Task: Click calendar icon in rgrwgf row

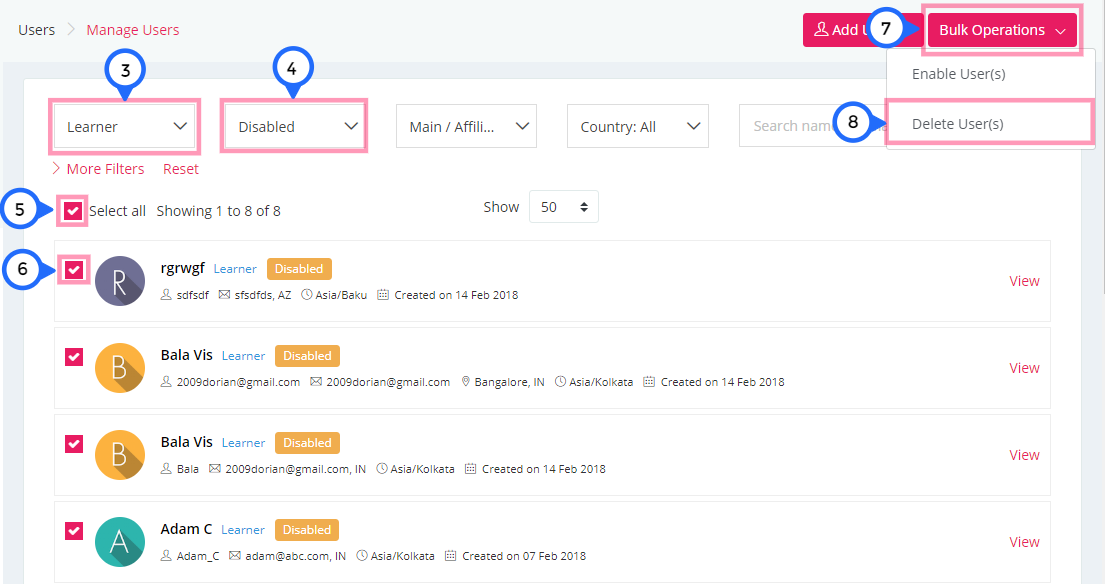Action: [383, 294]
